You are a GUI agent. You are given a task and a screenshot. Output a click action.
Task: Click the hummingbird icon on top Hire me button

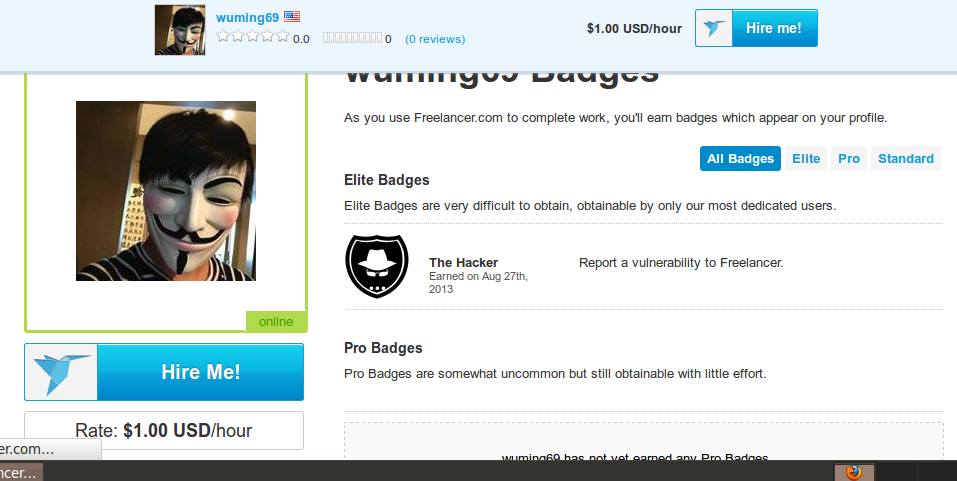[713, 28]
